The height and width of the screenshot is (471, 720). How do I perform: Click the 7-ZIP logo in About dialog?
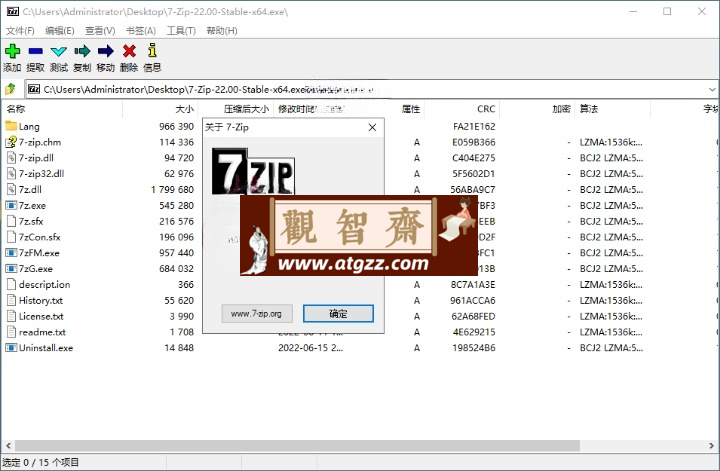(x=253, y=171)
